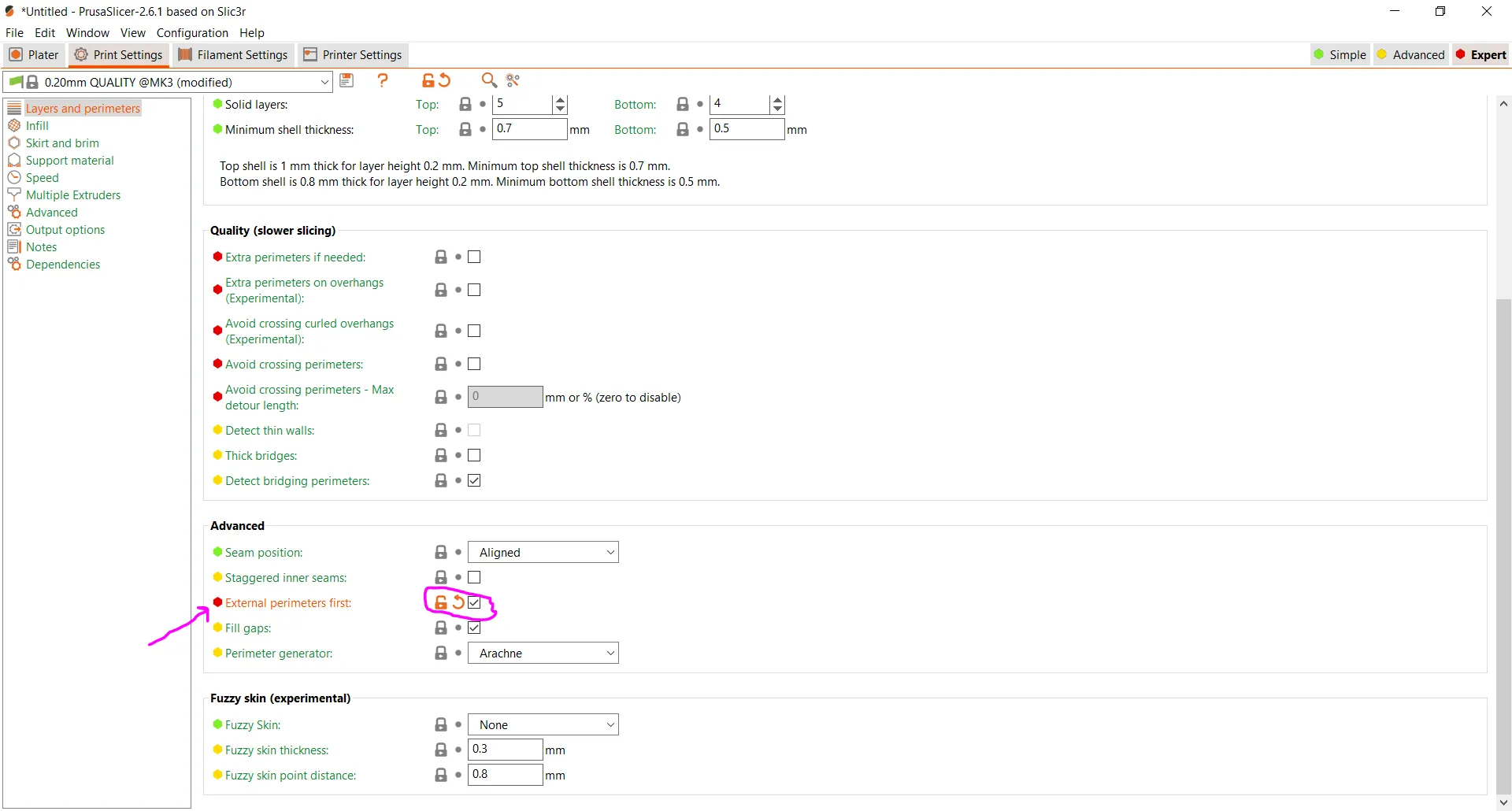
Task: Click the lock icon beside Avoid crossing perimeters checkbox
Action: coord(441,365)
